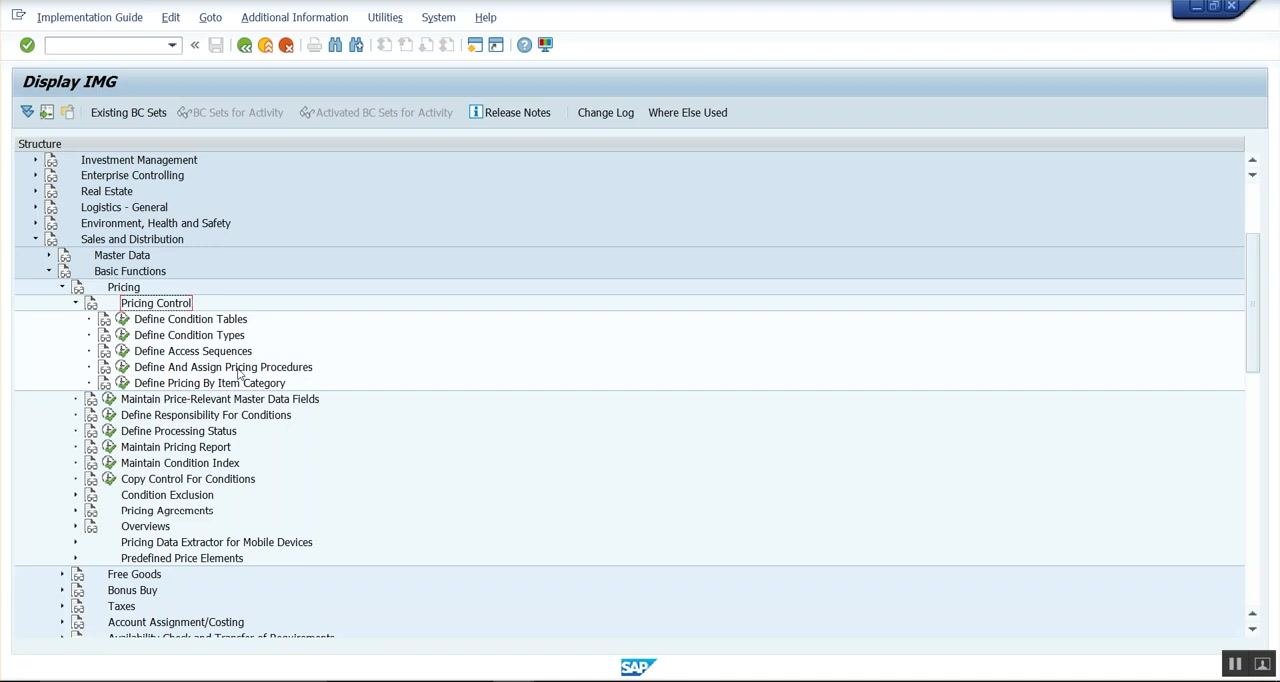Execute Maintain Pricing Report activity icon
The image size is (1280, 682).
pyautogui.click(x=109, y=447)
